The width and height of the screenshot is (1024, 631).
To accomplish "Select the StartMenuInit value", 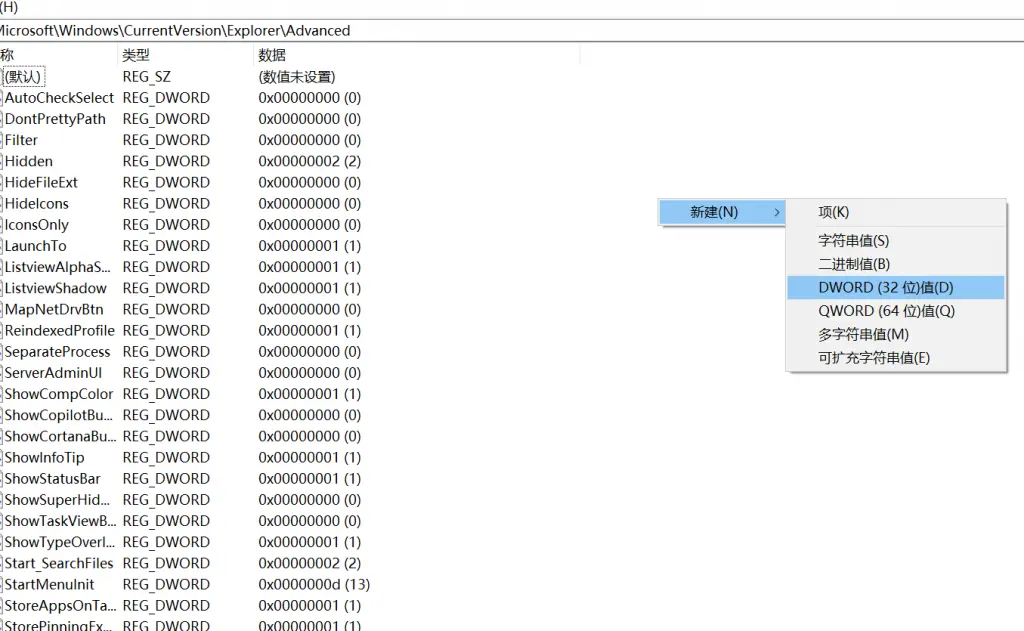I will coord(49,585).
